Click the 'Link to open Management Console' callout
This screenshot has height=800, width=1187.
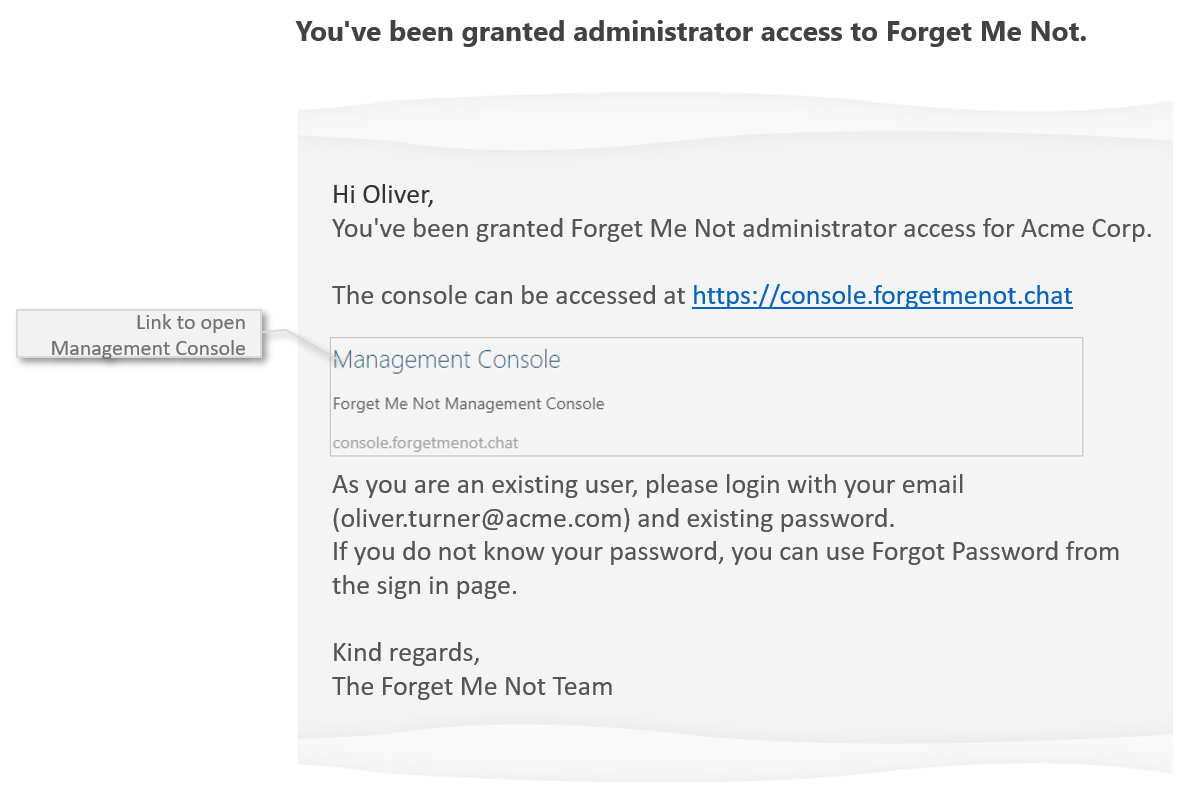coord(141,335)
